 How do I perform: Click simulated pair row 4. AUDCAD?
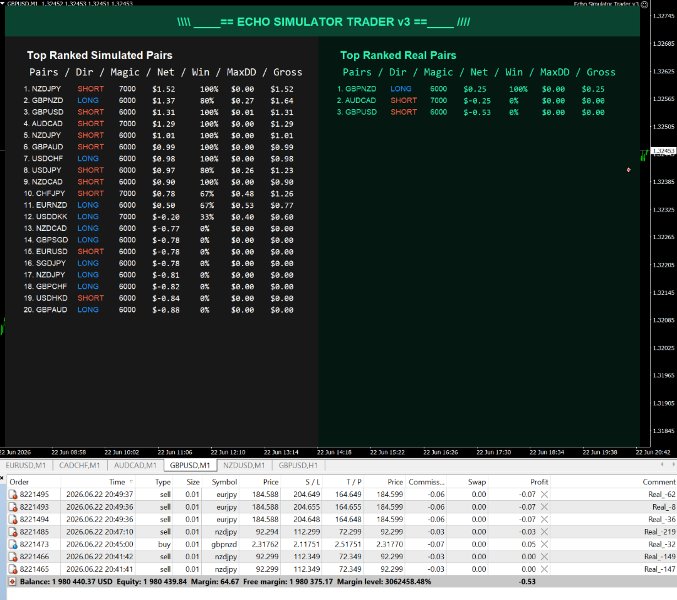[158, 124]
